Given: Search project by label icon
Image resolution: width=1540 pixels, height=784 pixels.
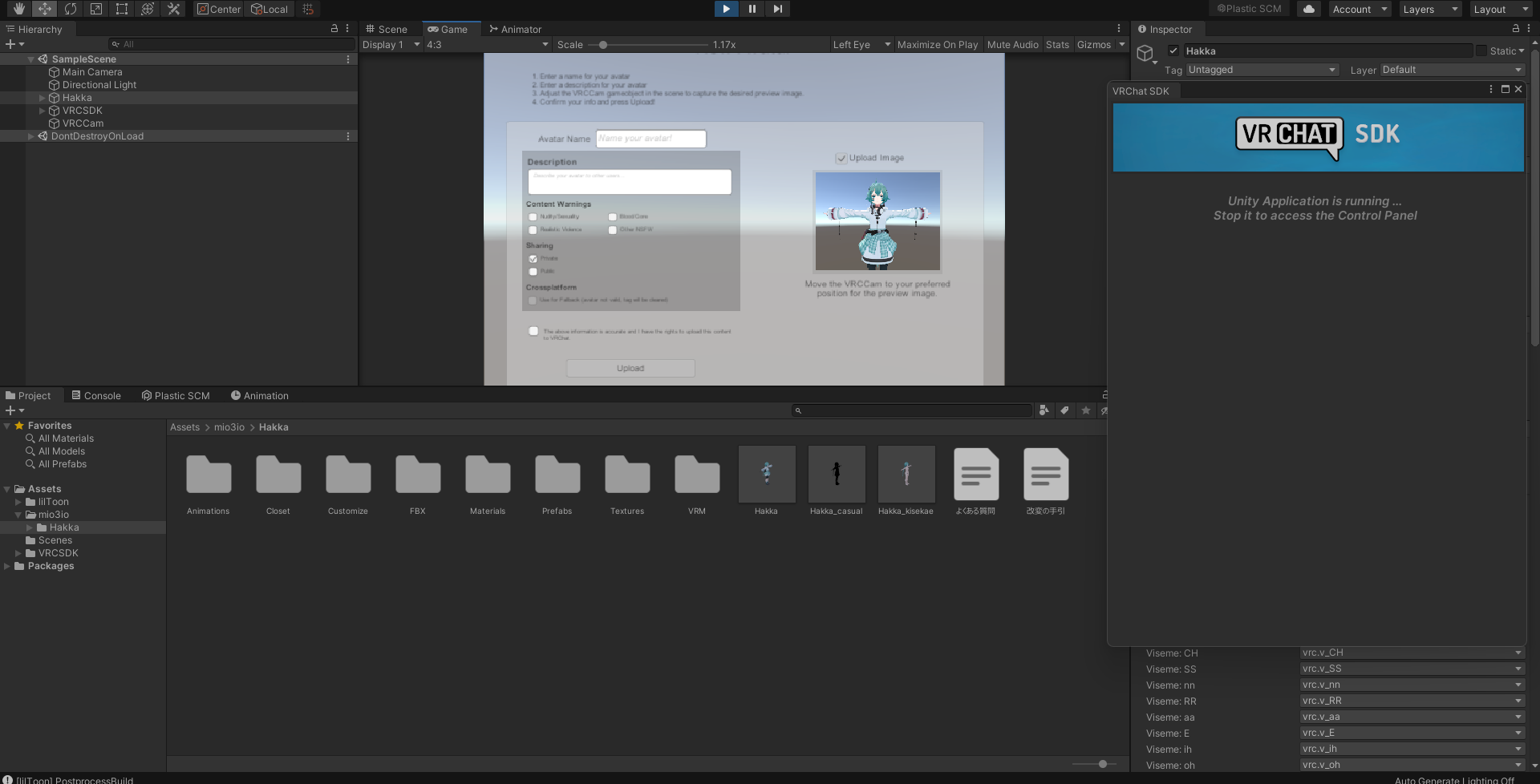Looking at the screenshot, I should point(1064,410).
